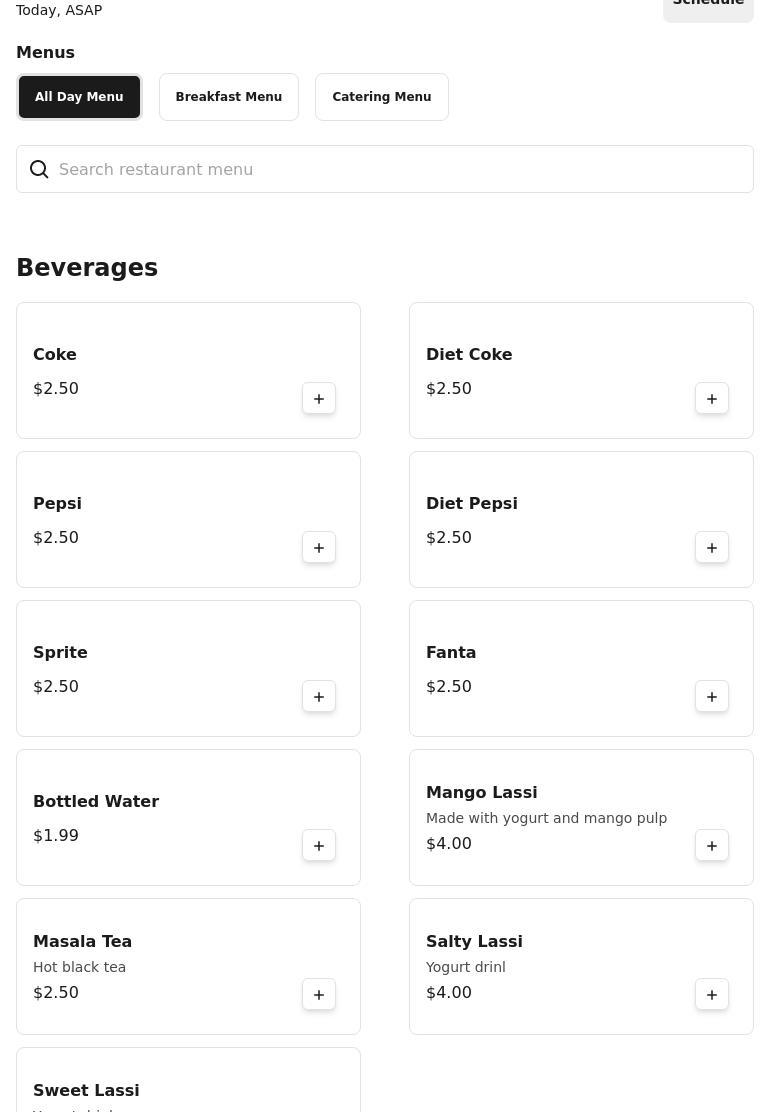Add Sprite with its plus icon
770x1112 pixels.
click(x=319, y=696)
